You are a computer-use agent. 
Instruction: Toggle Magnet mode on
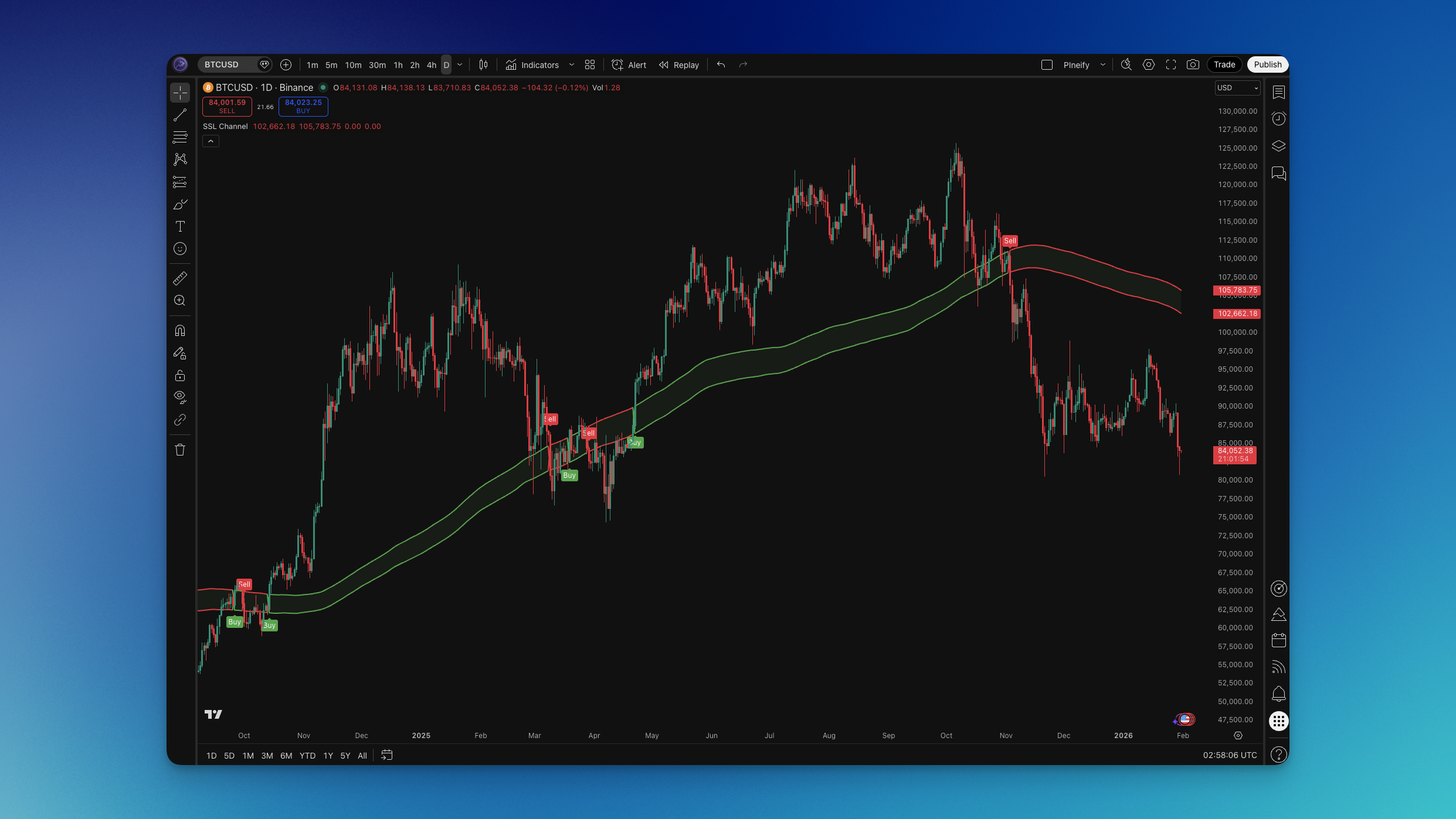(x=180, y=331)
